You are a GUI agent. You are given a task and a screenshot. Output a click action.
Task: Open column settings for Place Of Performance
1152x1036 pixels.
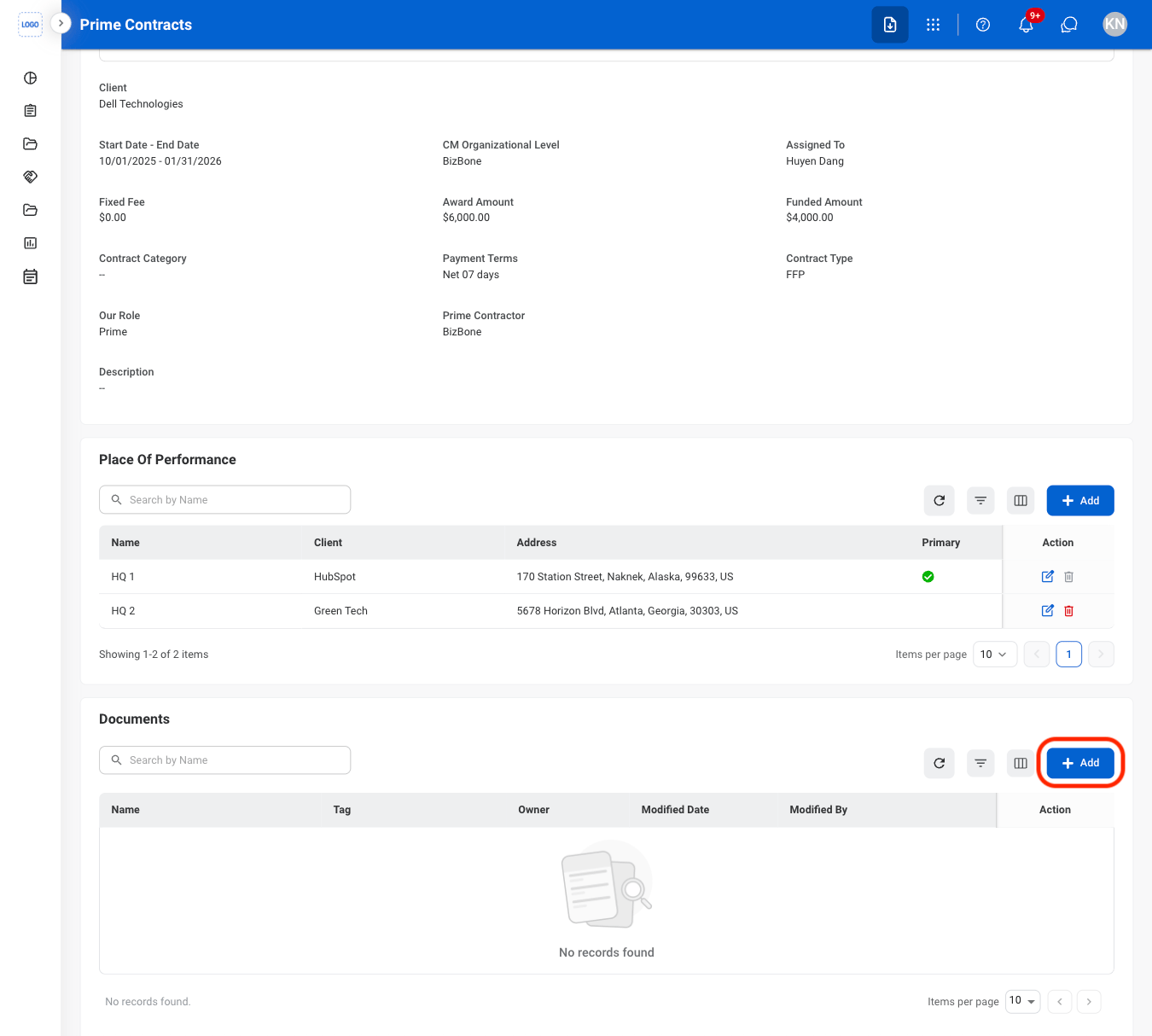click(x=1021, y=501)
